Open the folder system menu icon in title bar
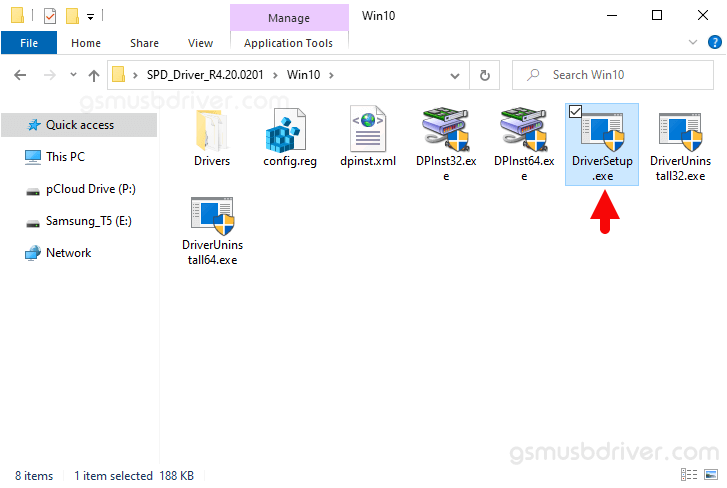Image resolution: width=727 pixels, height=488 pixels. point(17,15)
